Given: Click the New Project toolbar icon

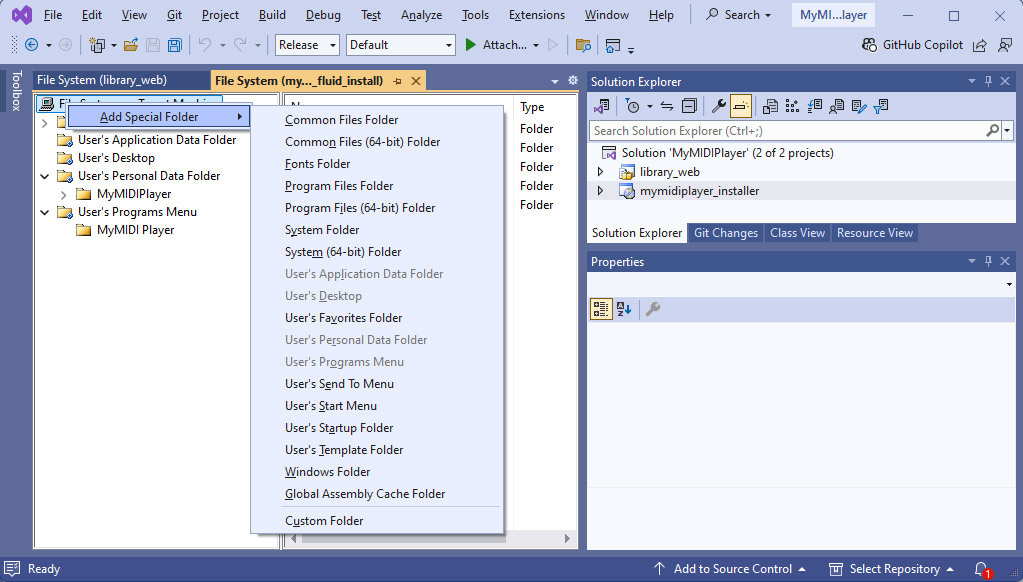Looking at the screenshot, I should pyautogui.click(x=97, y=45).
